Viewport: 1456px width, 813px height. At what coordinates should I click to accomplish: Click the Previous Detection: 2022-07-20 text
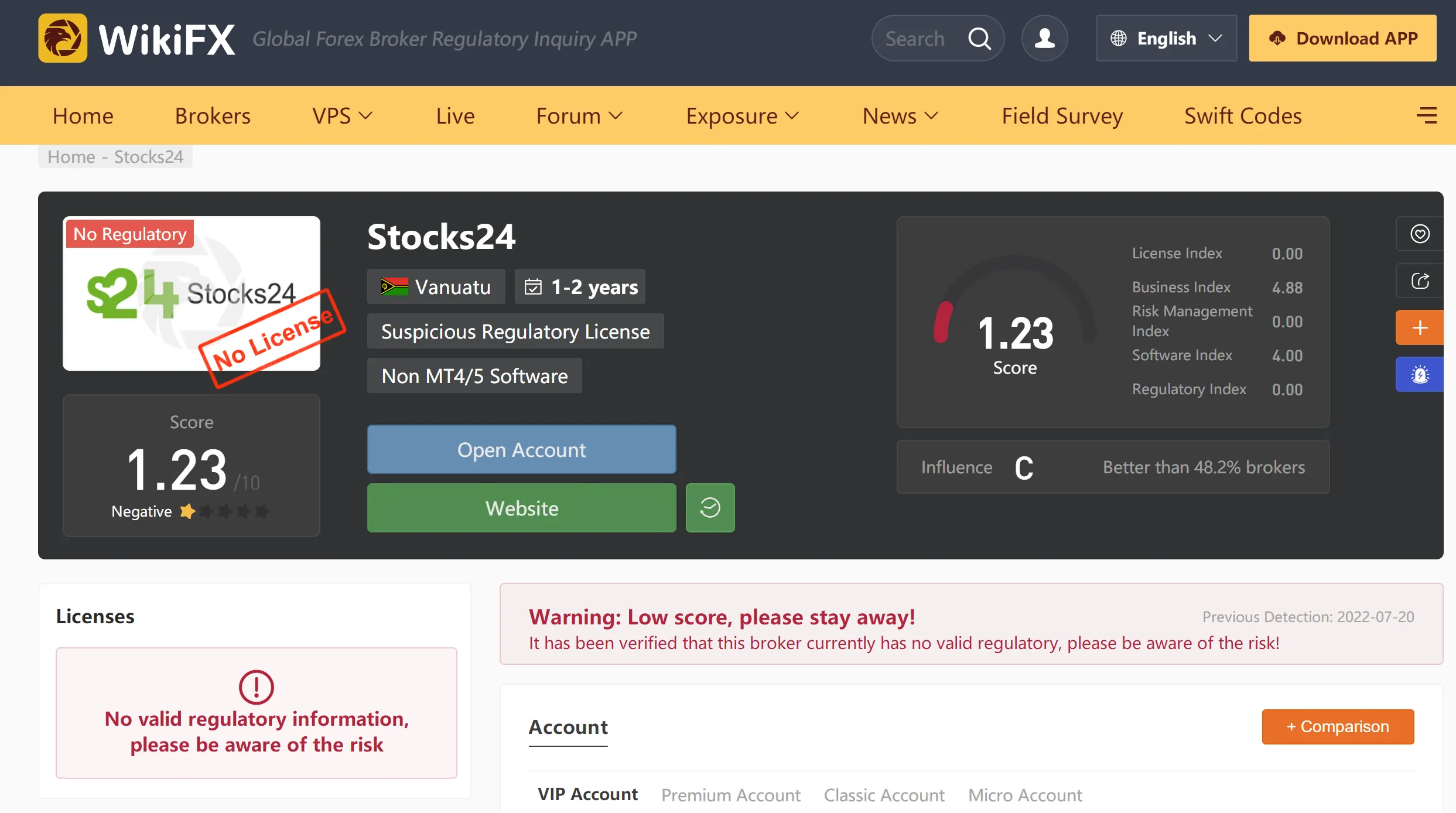(1308, 617)
